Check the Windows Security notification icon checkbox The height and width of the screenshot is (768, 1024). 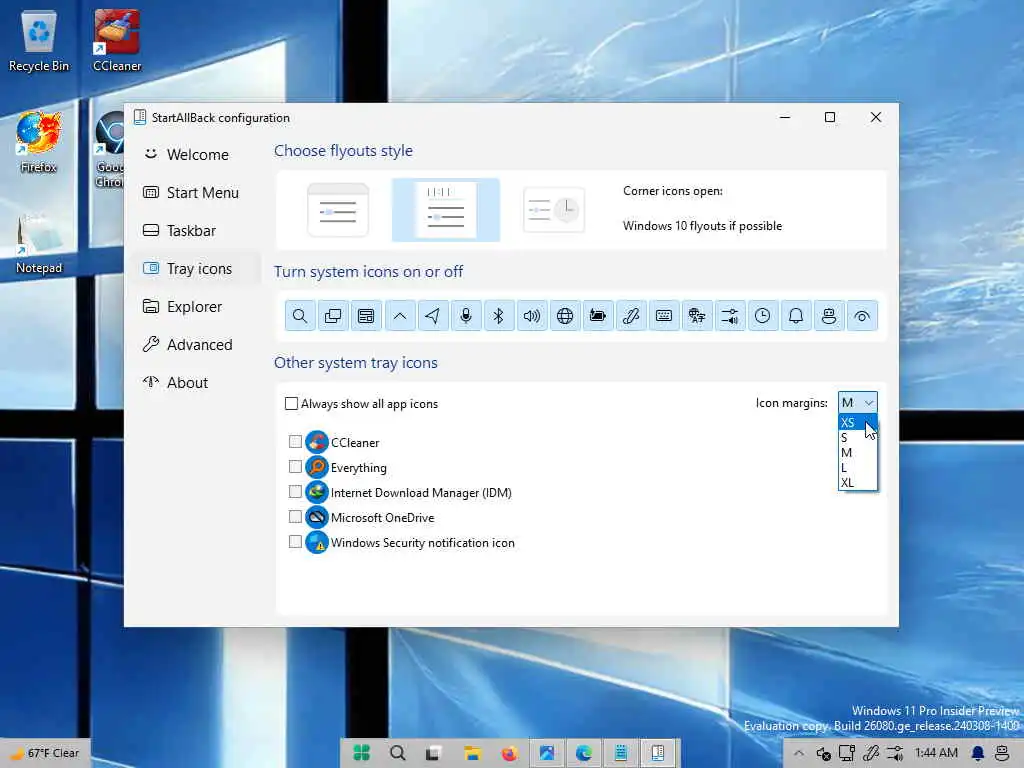[295, 541]
